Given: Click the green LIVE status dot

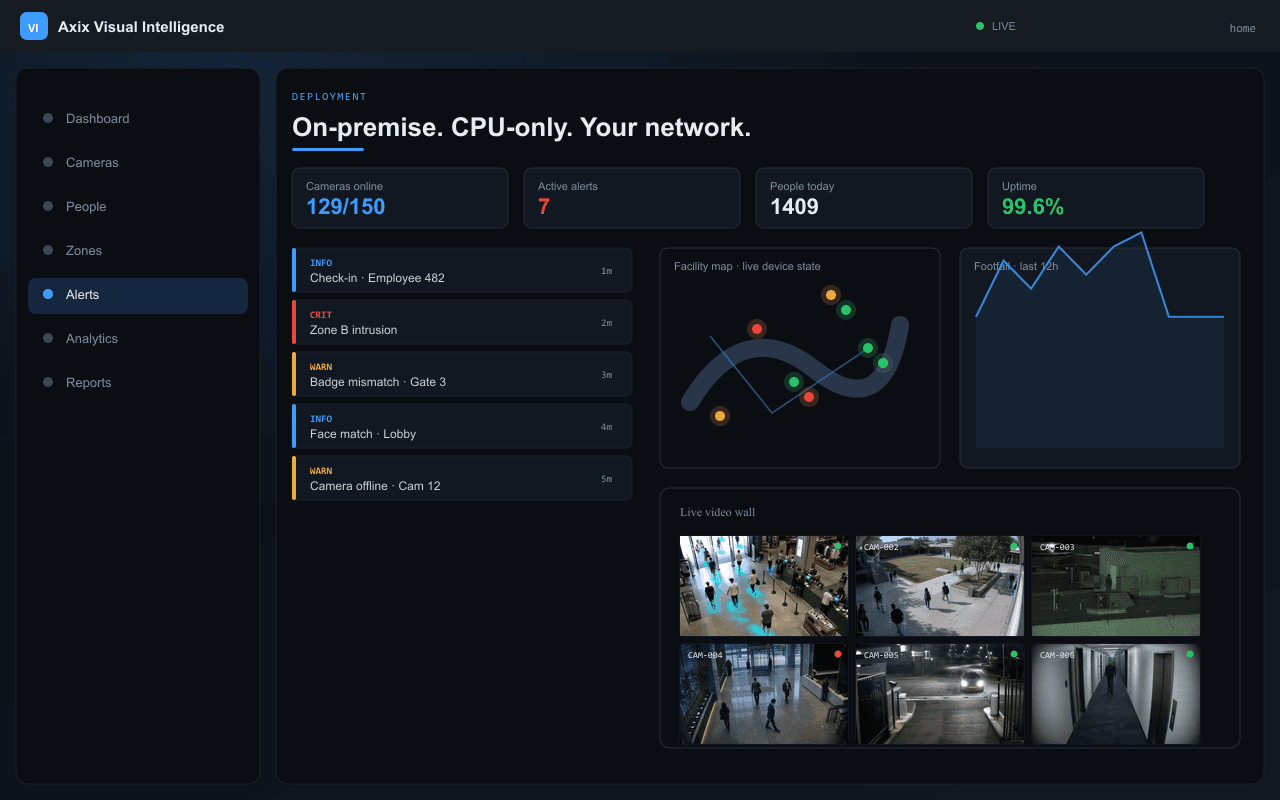Looking at the screenshot, I should [980, 26].
